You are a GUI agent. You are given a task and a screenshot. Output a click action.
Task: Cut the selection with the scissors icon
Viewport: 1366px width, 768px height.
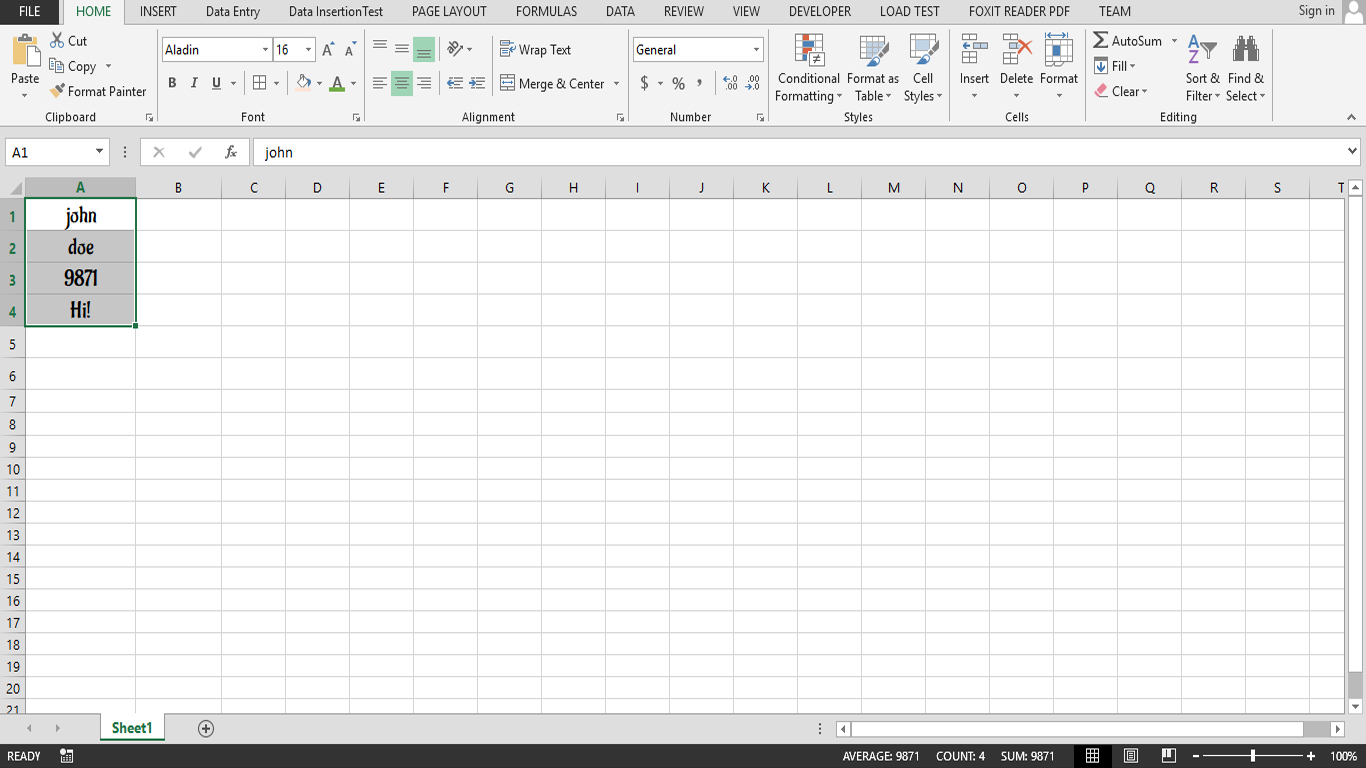tap(57, 41)
